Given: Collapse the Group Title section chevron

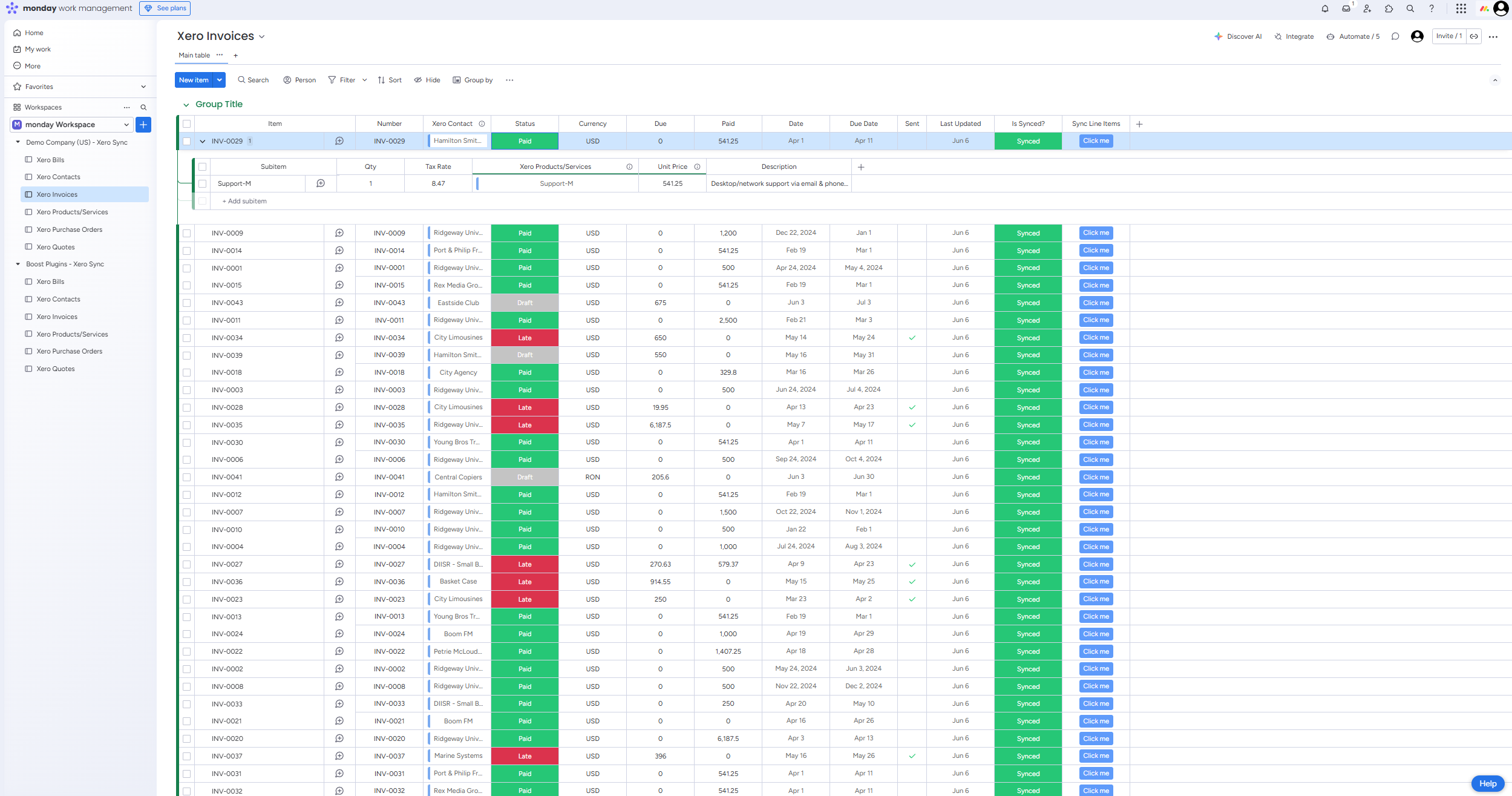Looking at the screenshot, I should pyautogui.click(x=186, y=104).
